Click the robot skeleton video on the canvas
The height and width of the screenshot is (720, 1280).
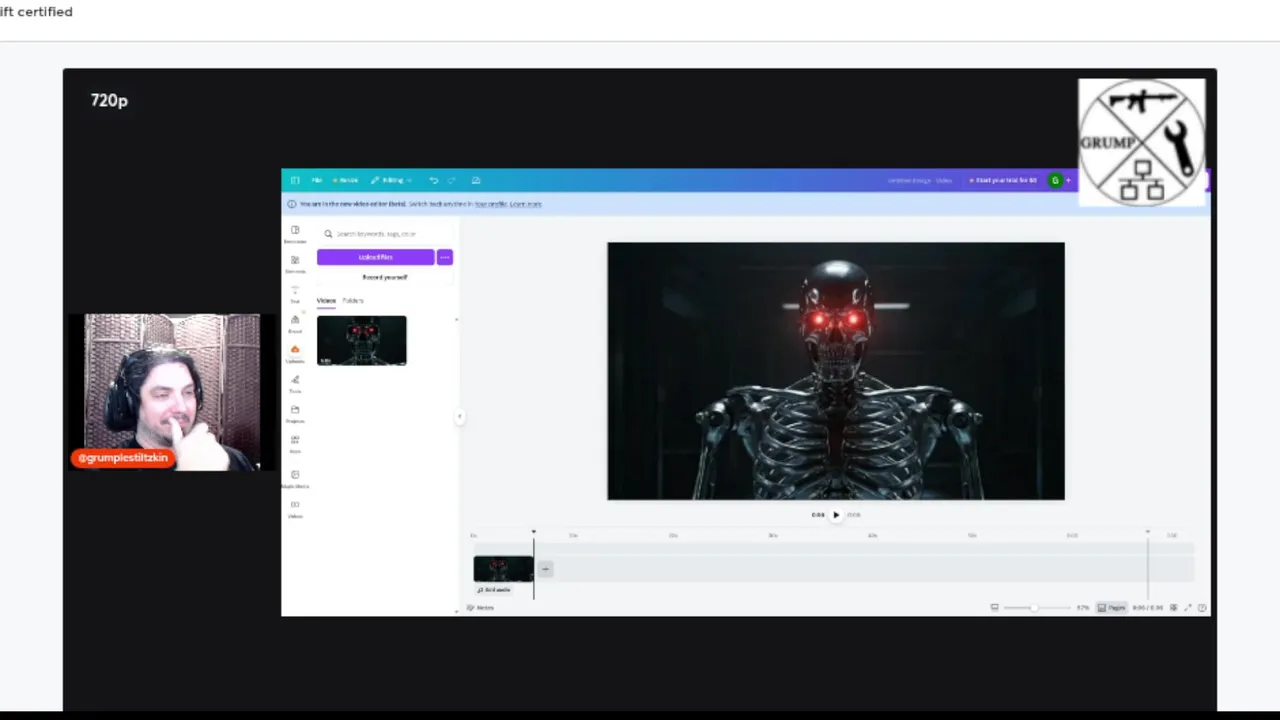pyautogui.click(x=836, y=371)
